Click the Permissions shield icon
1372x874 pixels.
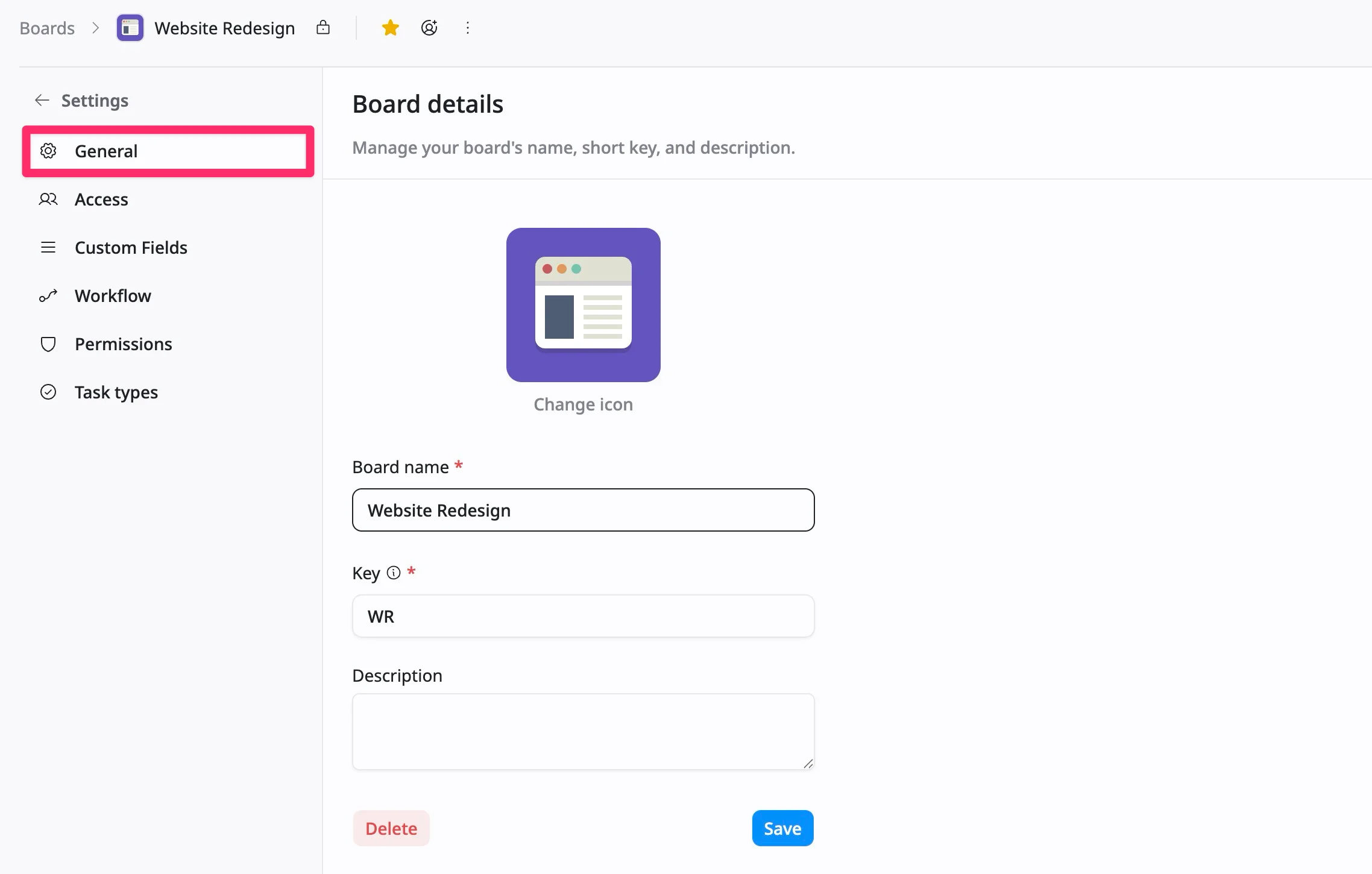[x=48, y=344]
